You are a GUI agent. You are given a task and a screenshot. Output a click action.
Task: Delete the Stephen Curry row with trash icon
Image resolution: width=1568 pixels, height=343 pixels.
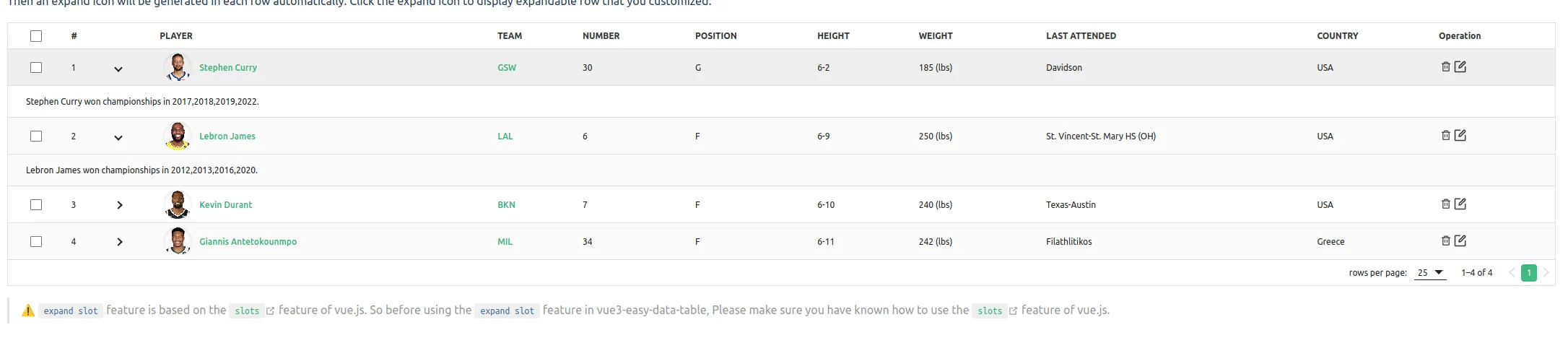coord(1445,67)
